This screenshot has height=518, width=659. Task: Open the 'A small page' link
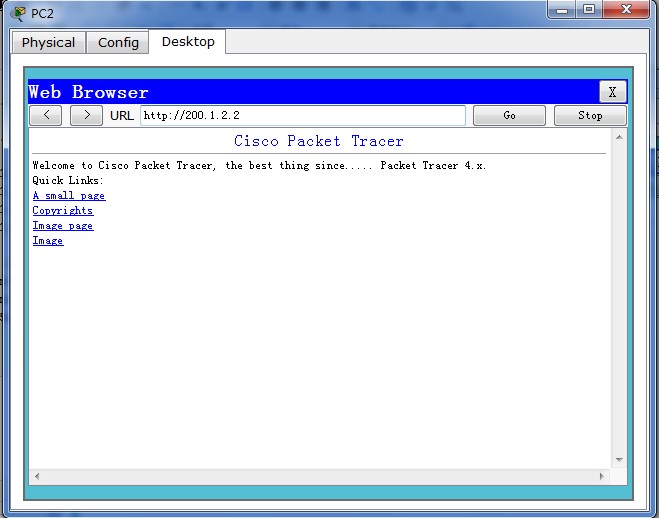(x=69, y=196)
